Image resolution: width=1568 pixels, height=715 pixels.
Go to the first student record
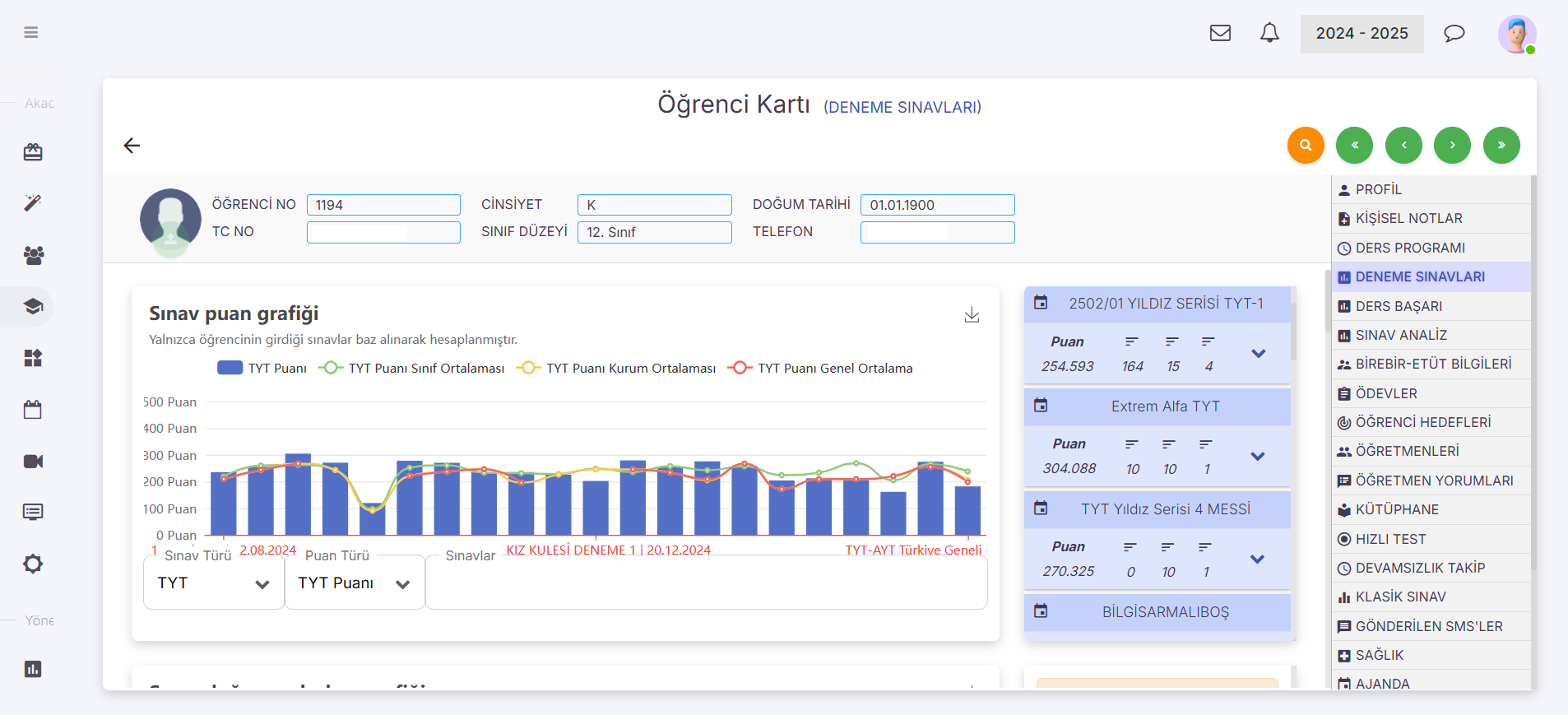(x=1354, y=146)
